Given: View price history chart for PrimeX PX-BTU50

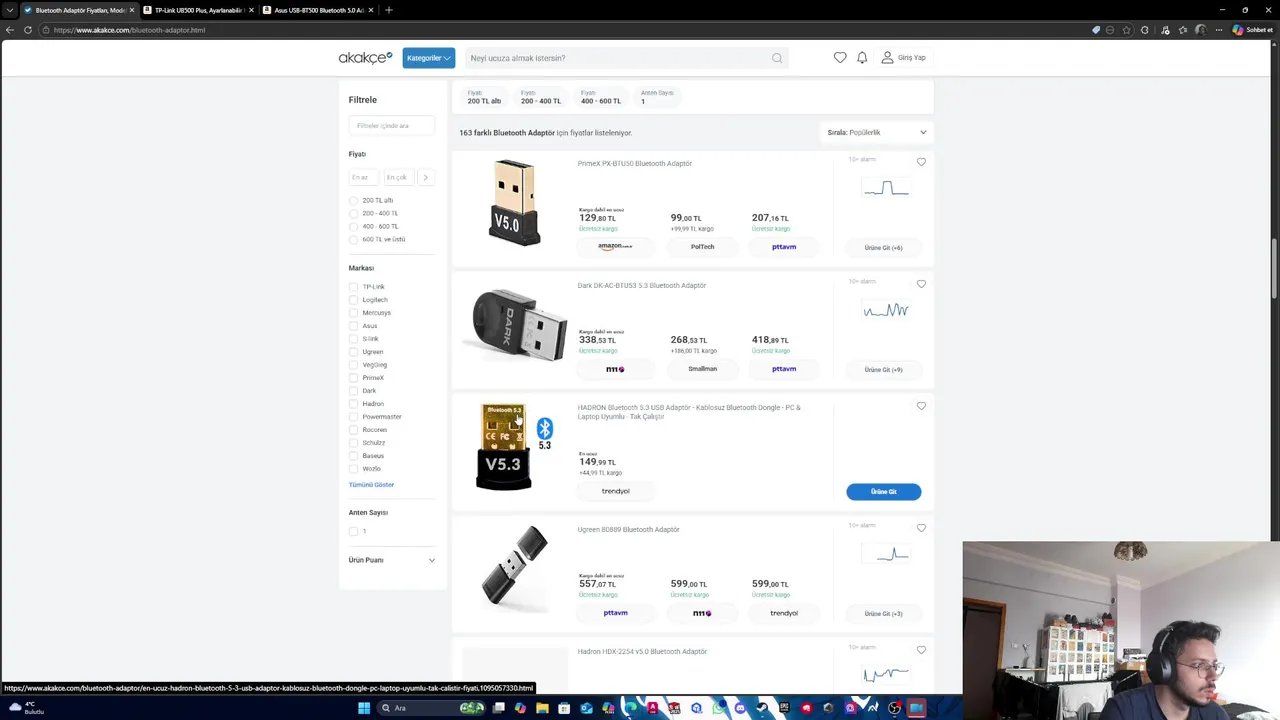Looking at the screenshot, I should [885, 188].
